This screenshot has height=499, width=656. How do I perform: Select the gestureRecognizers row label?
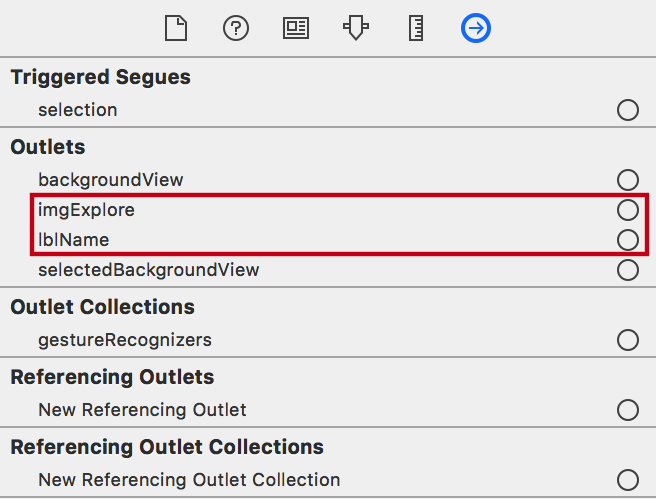[125, 340]
